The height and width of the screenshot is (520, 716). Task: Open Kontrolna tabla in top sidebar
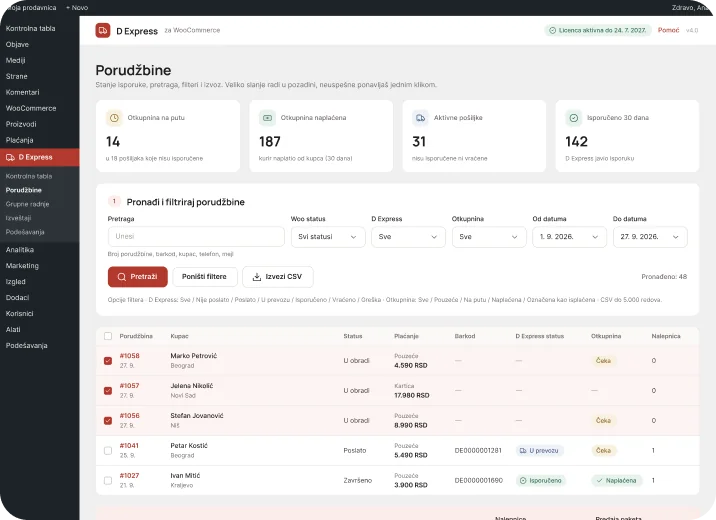[x=30, y=28]
